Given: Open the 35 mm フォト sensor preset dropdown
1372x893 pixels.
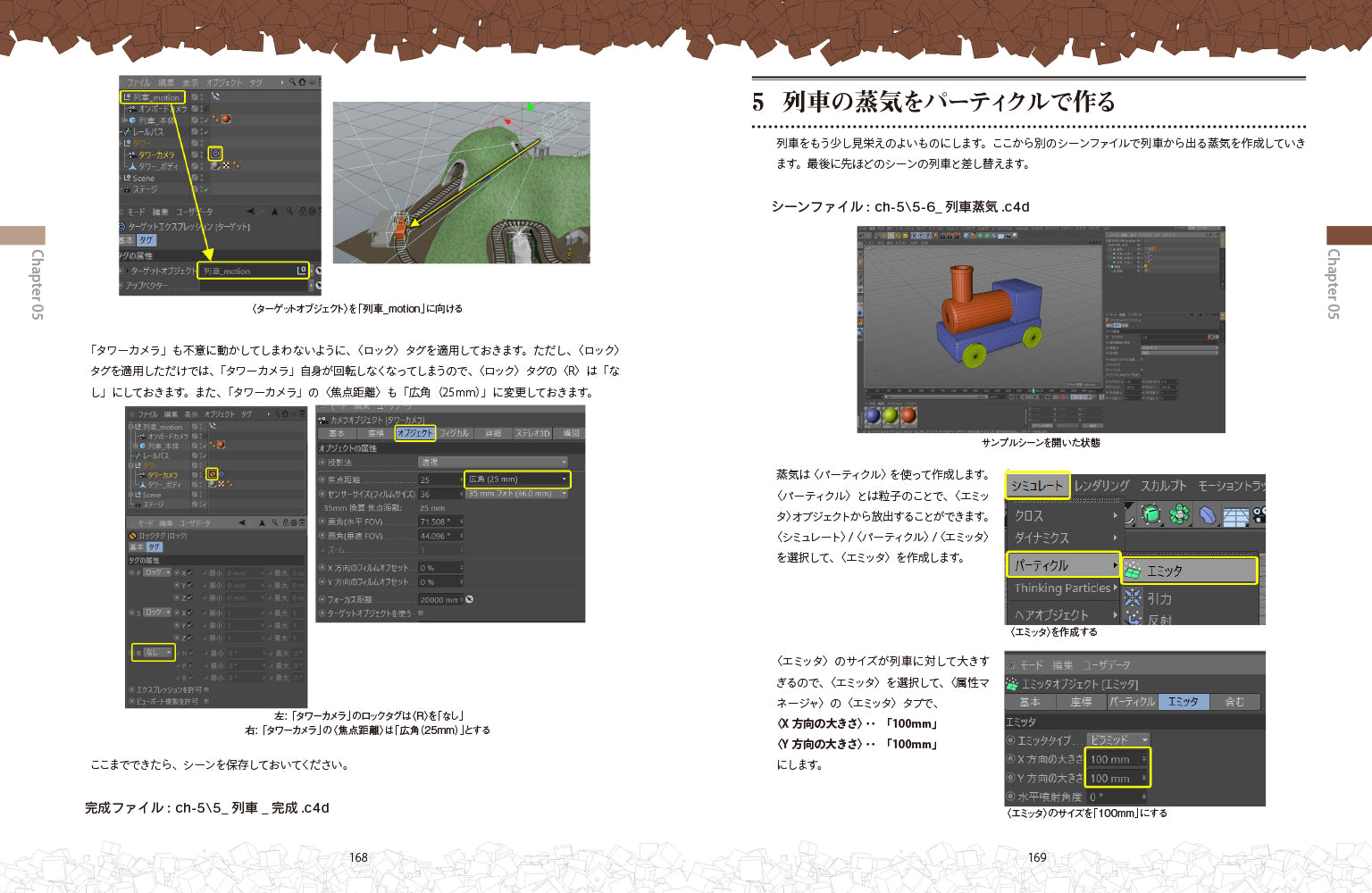Looking at the screenshot, I should pos(517,494).
